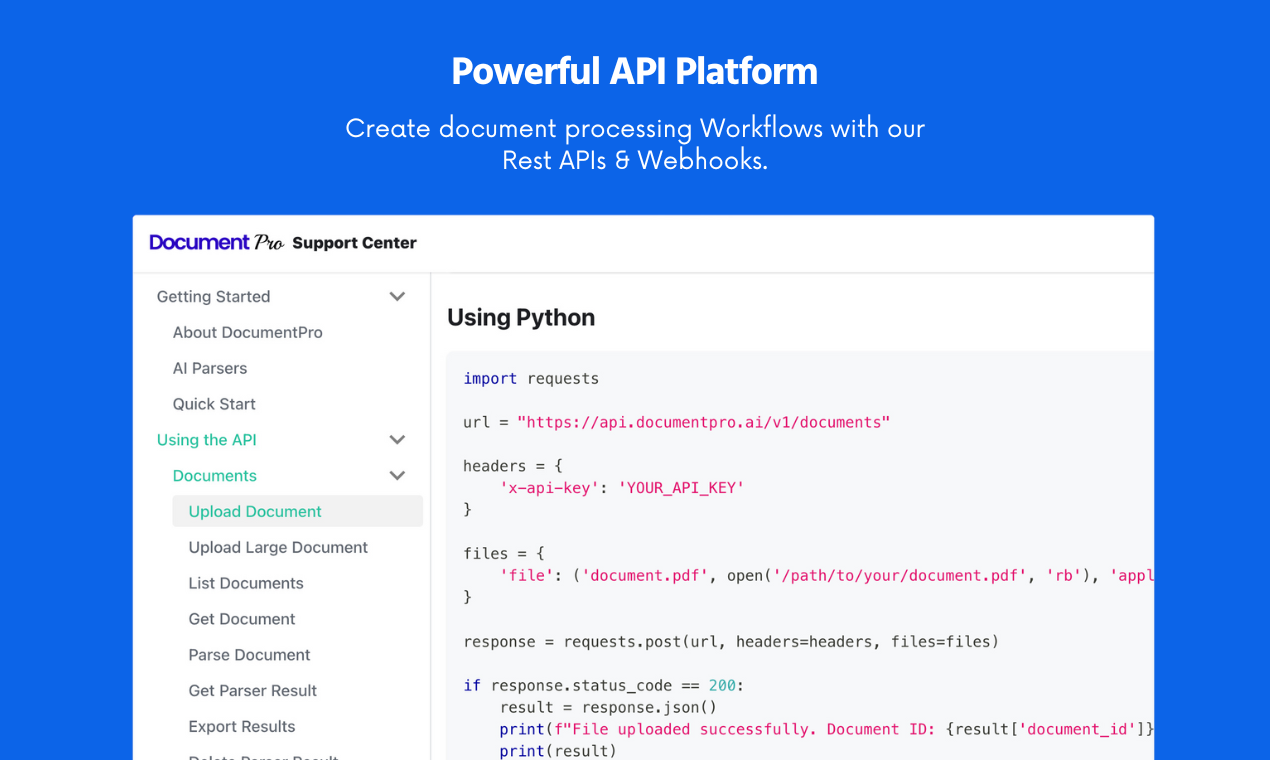Viewport: 1270px width, 760px height.
Task: Click 'YOUR_API_KEY' string in code
Action: pos(681,488)
